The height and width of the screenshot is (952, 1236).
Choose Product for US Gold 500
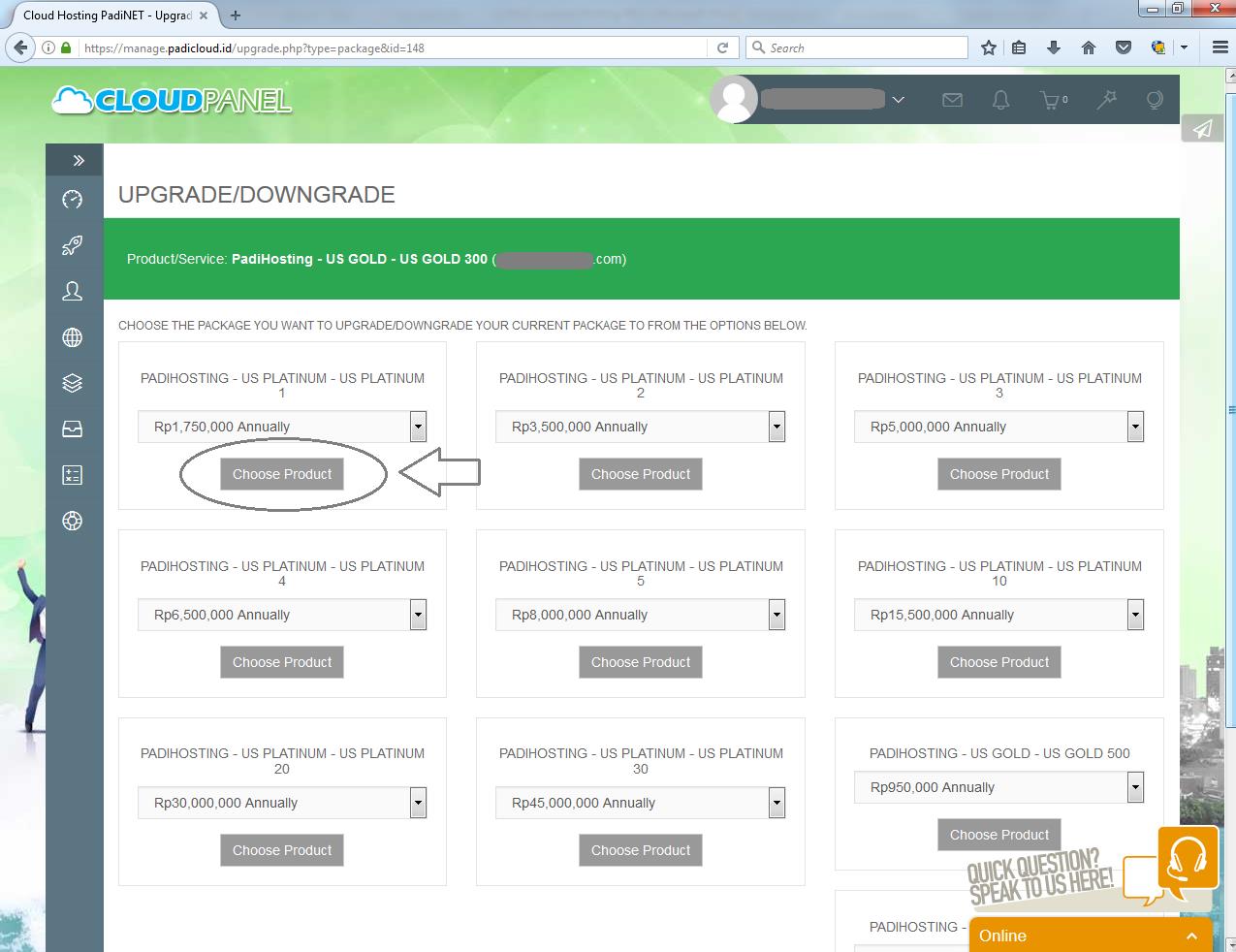coord(999,835)
